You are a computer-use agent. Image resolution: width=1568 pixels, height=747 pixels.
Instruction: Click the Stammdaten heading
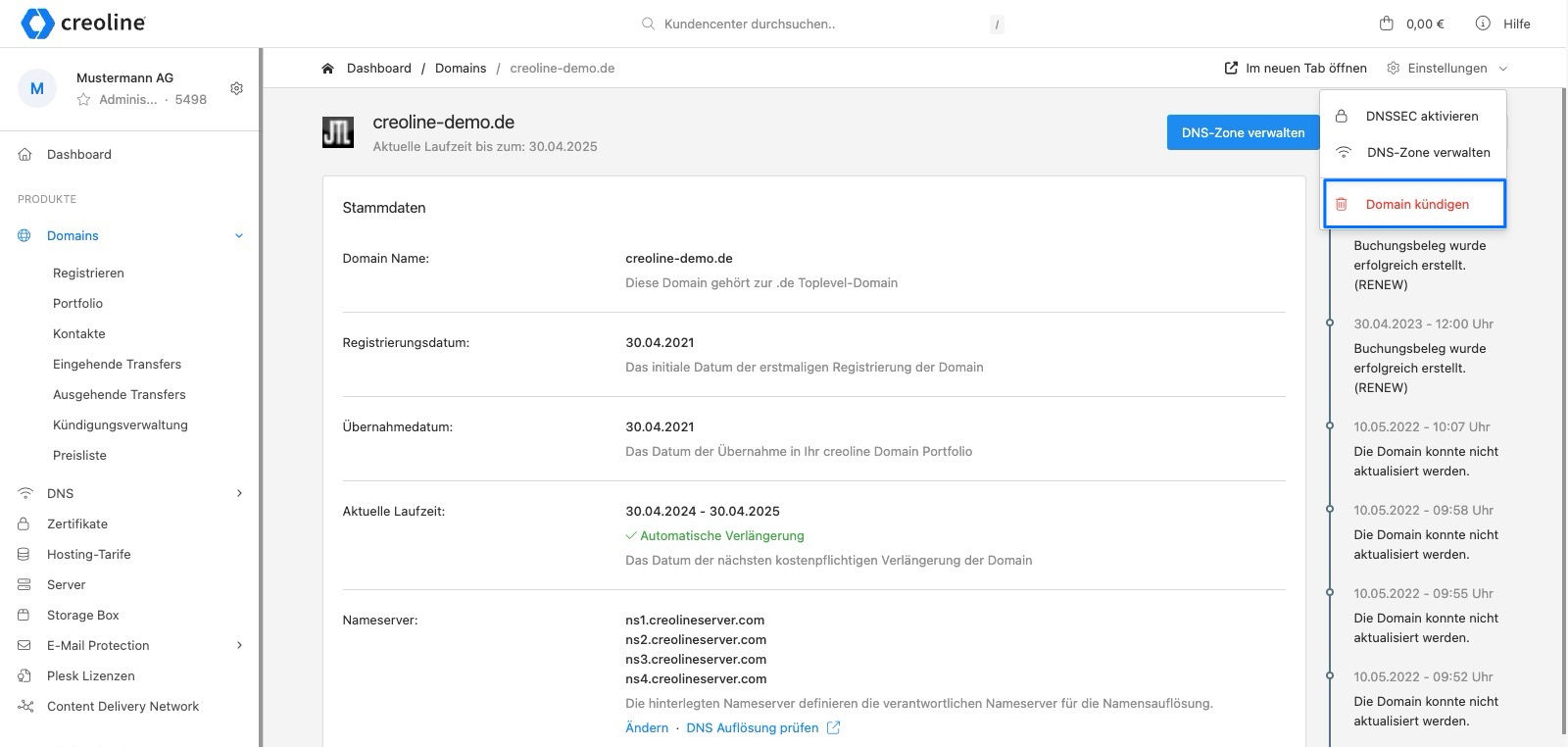click(384, 208)
